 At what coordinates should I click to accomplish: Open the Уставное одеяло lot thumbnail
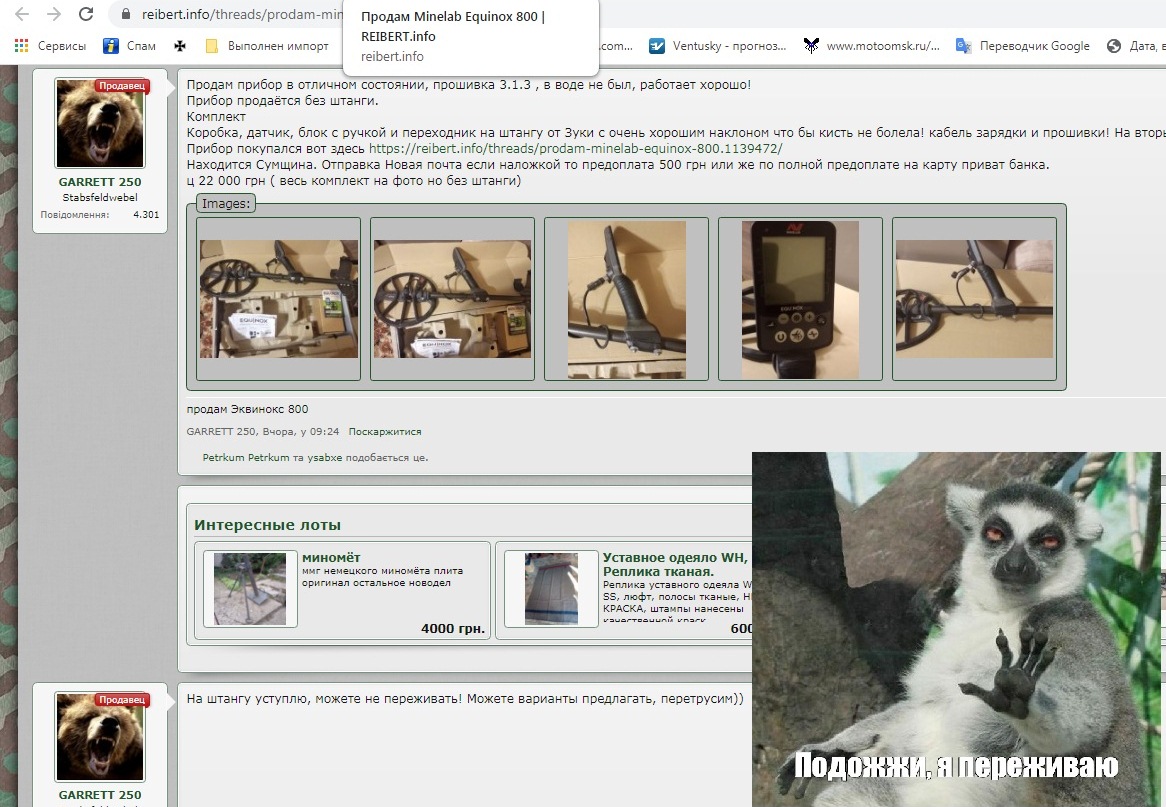(x=551, y=588)
